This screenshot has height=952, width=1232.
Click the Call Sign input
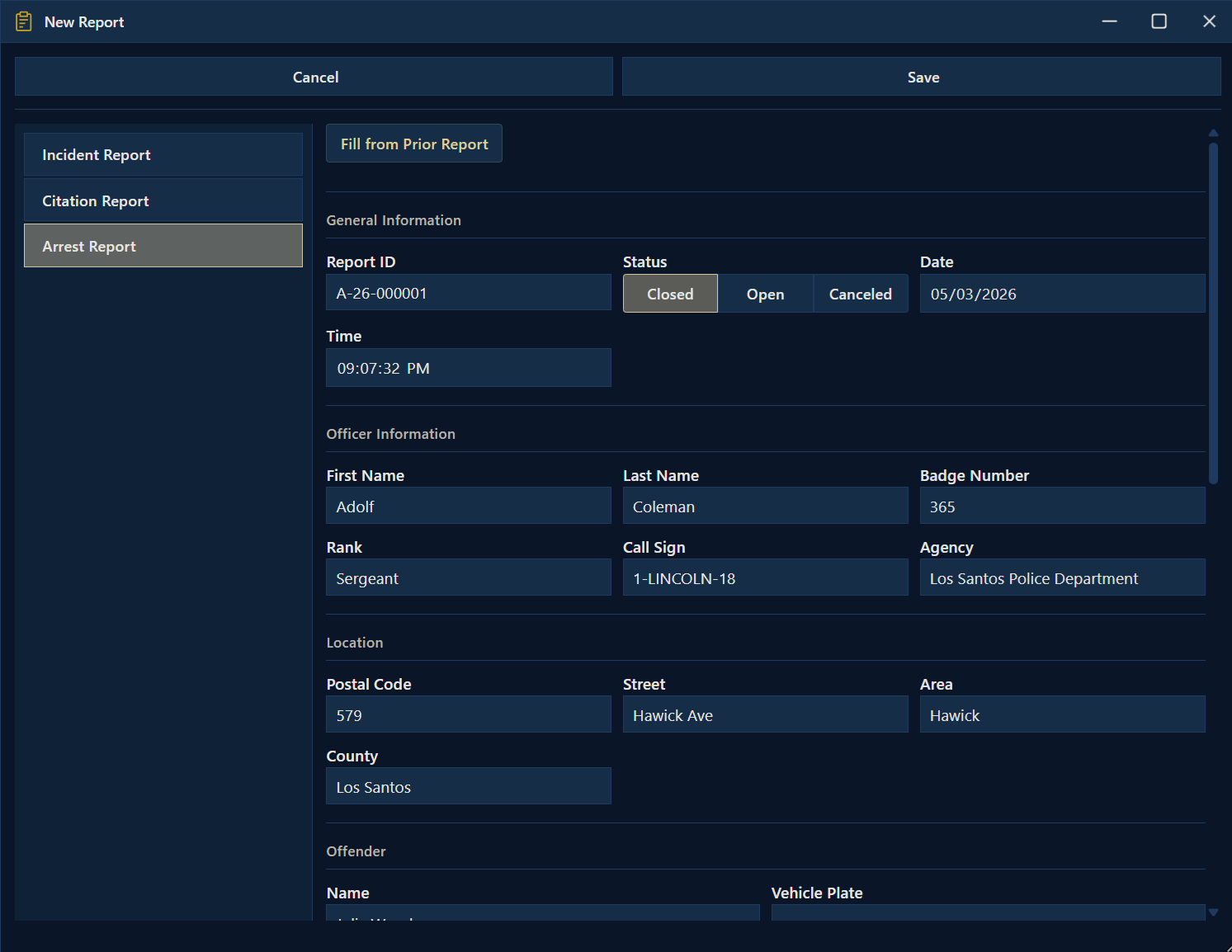(x=764, y=577)
